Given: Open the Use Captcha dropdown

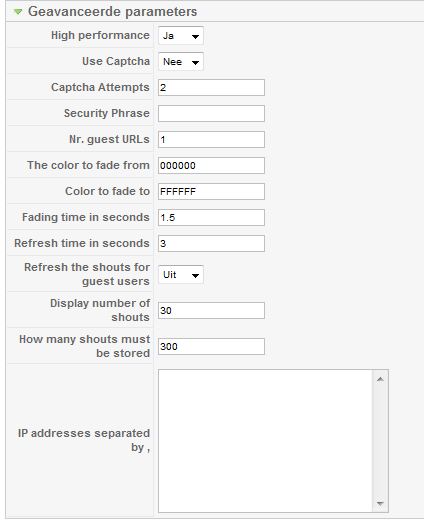Looking at the screenshot, I should point(181,62).
